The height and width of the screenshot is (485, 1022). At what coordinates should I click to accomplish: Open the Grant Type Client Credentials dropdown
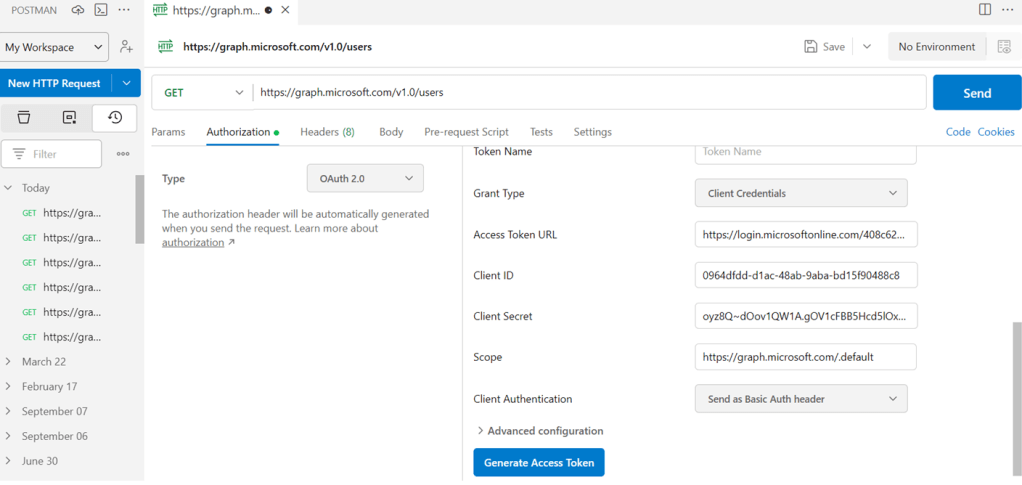800,193
